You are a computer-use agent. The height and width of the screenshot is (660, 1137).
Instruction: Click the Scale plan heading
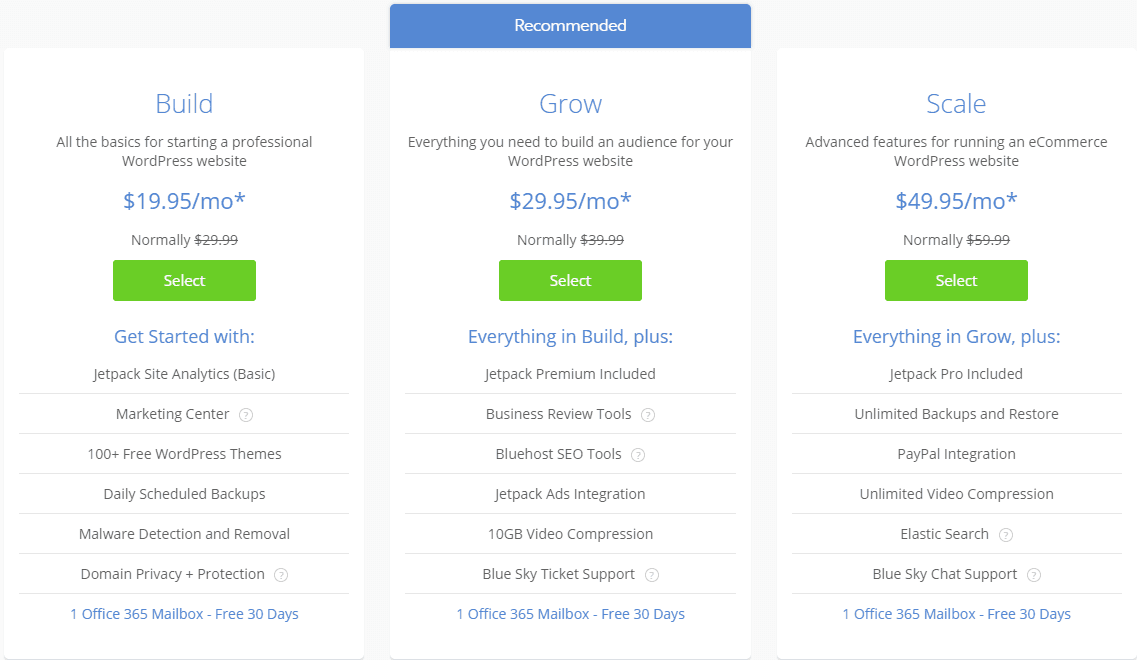[956, 104]
